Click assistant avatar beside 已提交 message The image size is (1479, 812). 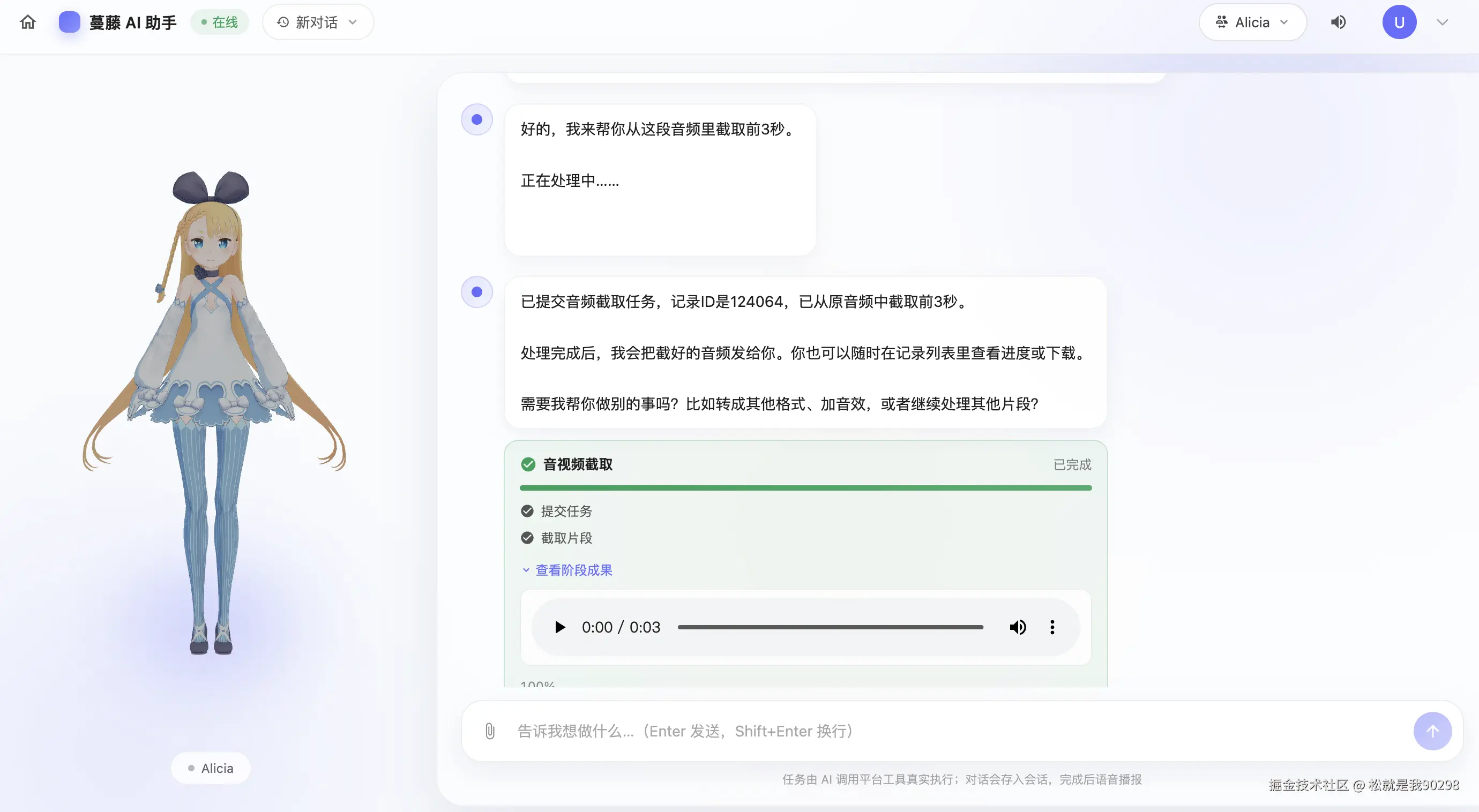pos(476,291)
